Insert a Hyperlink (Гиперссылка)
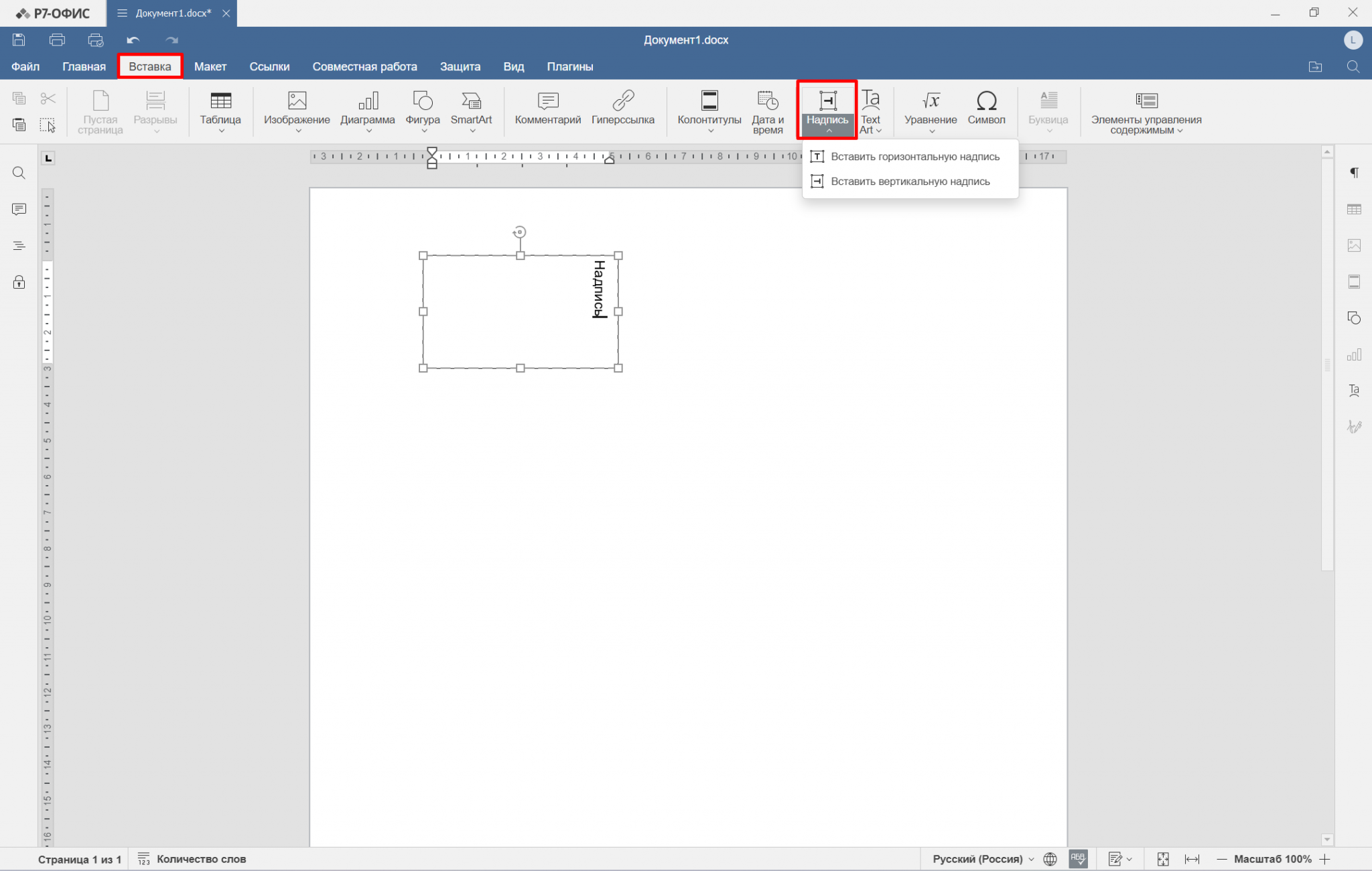 pyautogui.click(x=622, y=102)
